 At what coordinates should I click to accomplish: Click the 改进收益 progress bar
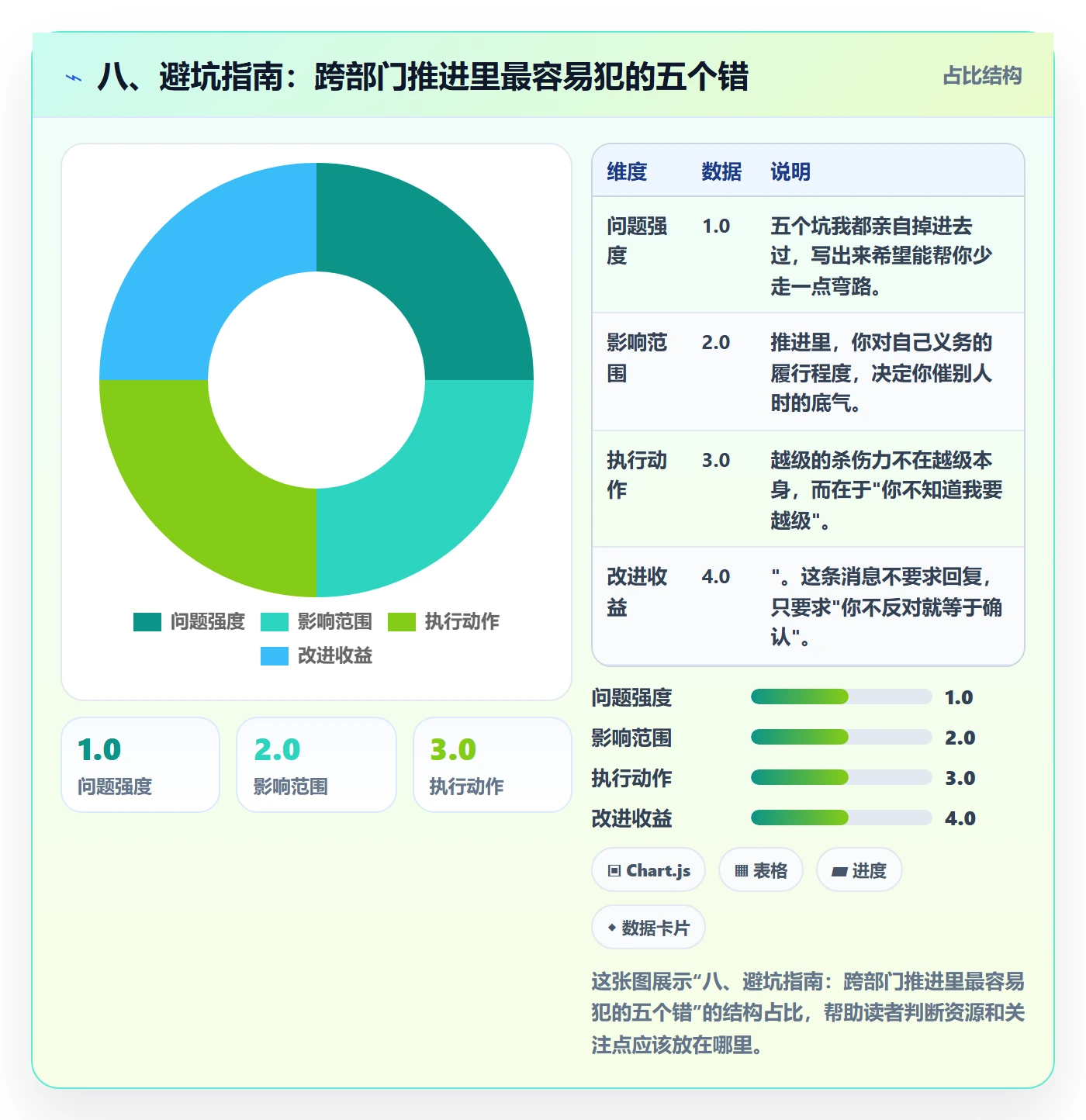(x=841, y=818)
